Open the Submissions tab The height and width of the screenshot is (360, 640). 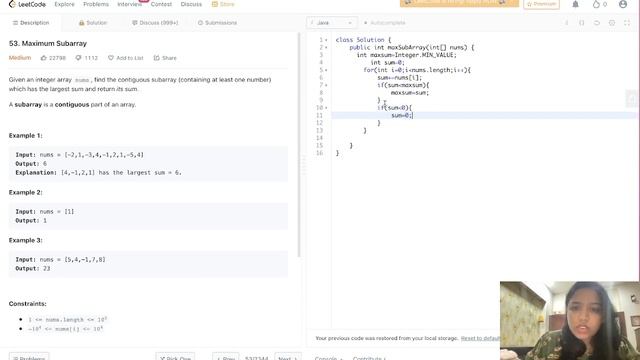pyautogui.click(x=218, y=23)
